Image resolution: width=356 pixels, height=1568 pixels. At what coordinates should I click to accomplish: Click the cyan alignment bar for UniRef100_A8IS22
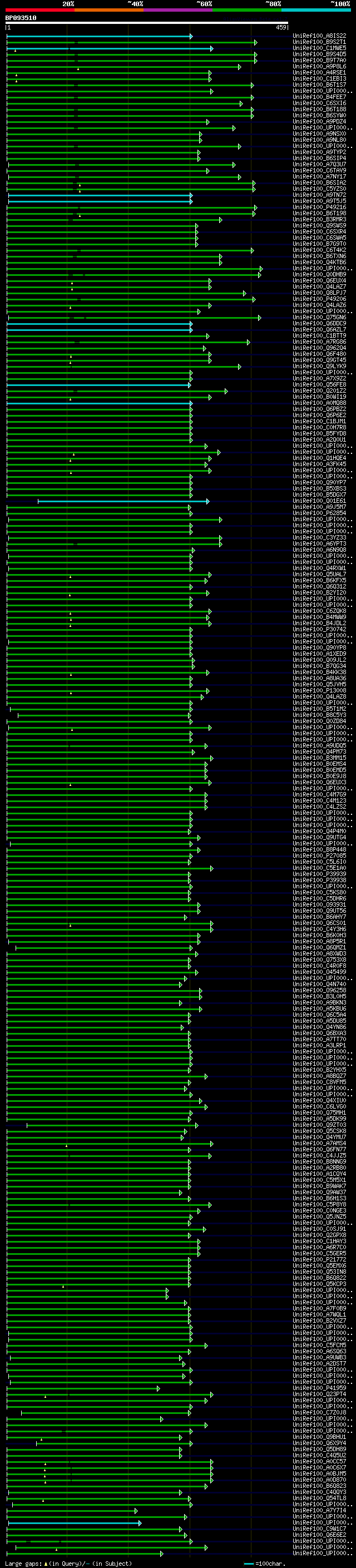coord(100,37)
